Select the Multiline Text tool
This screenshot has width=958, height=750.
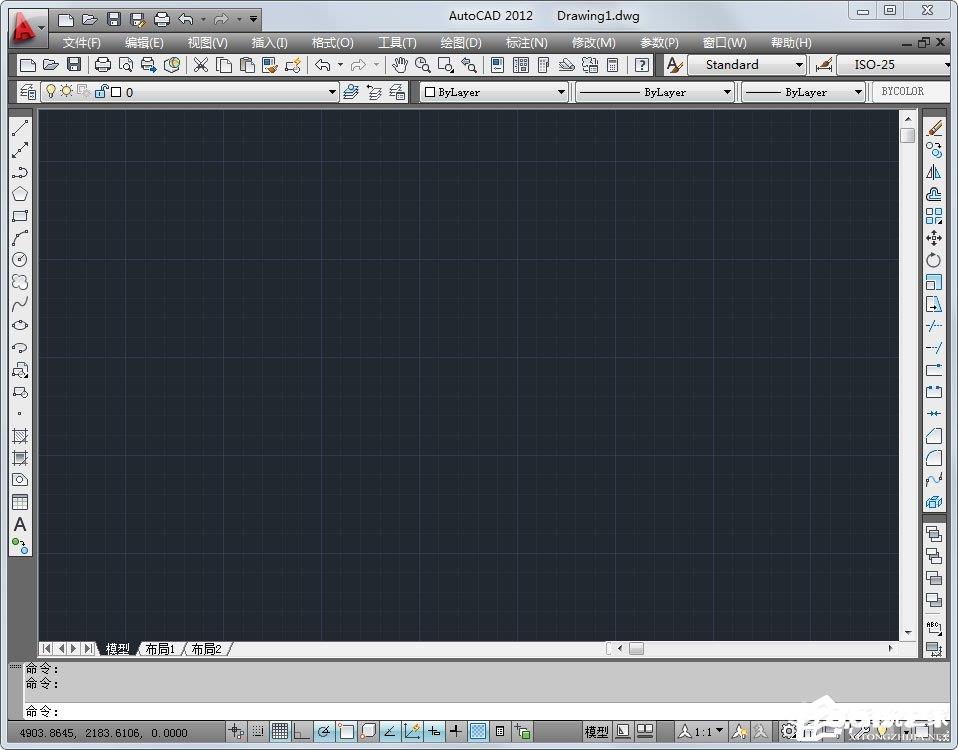(20, 524)
